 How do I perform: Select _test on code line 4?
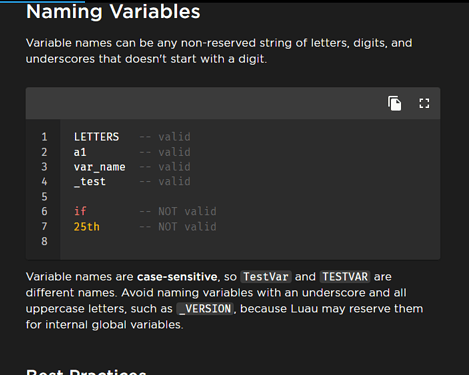(90, 182)
